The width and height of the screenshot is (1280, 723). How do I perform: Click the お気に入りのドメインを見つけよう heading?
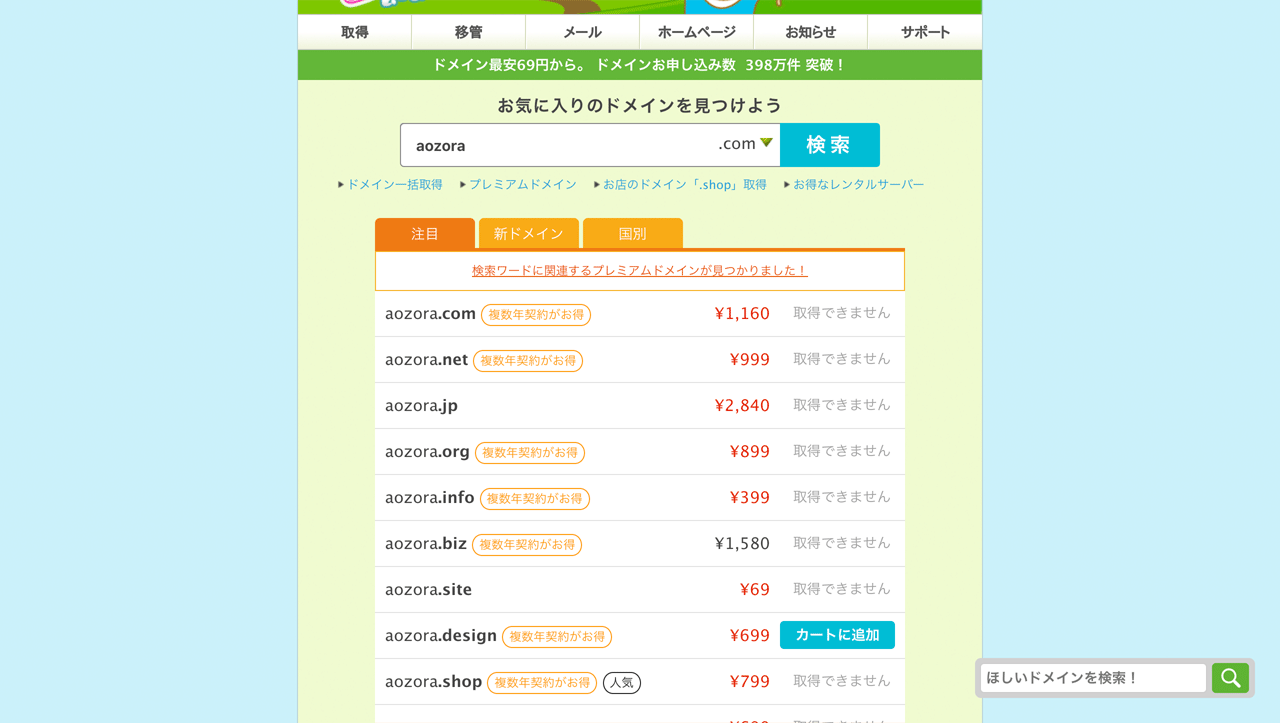click(640, 105)
